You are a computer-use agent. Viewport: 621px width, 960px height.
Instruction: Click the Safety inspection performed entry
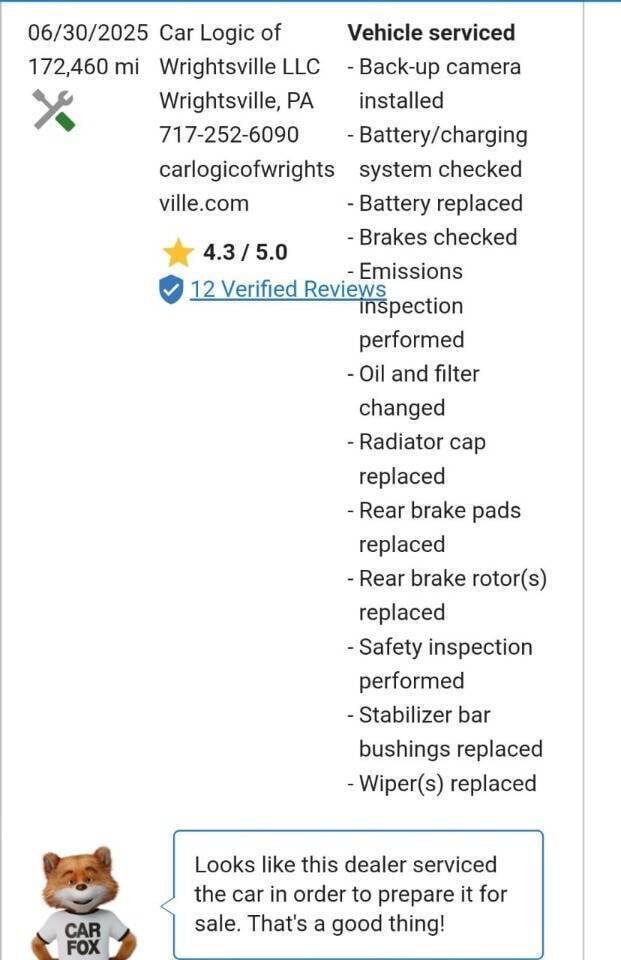click(x=440, y=664)
